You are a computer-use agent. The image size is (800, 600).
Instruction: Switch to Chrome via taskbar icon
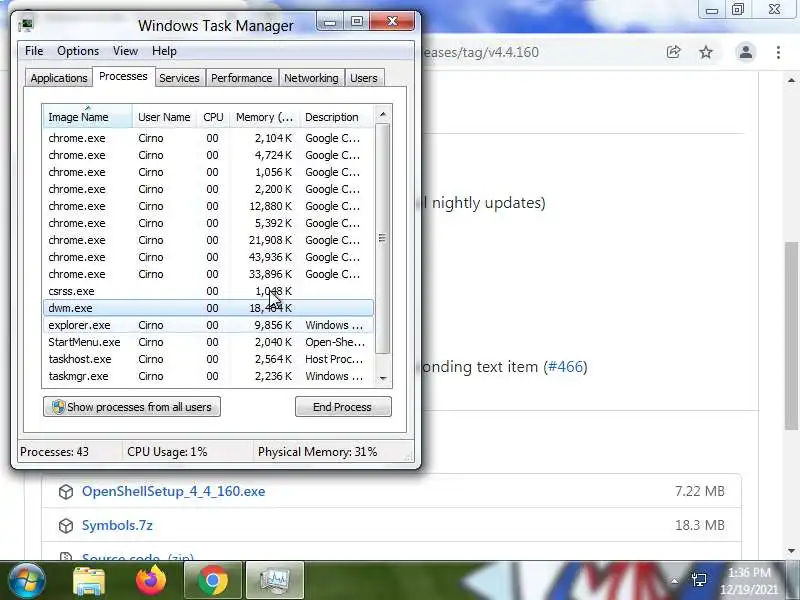tap(213, 581)
